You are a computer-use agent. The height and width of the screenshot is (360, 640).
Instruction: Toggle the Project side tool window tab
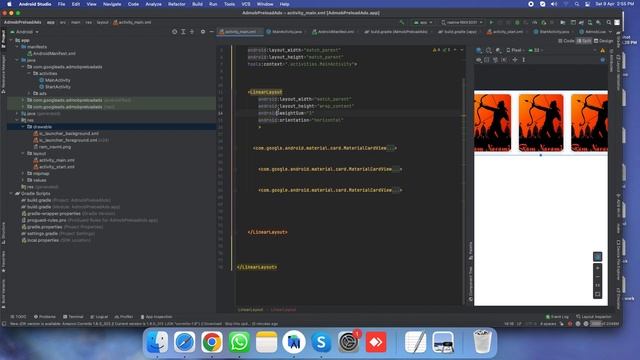(3, 39)
